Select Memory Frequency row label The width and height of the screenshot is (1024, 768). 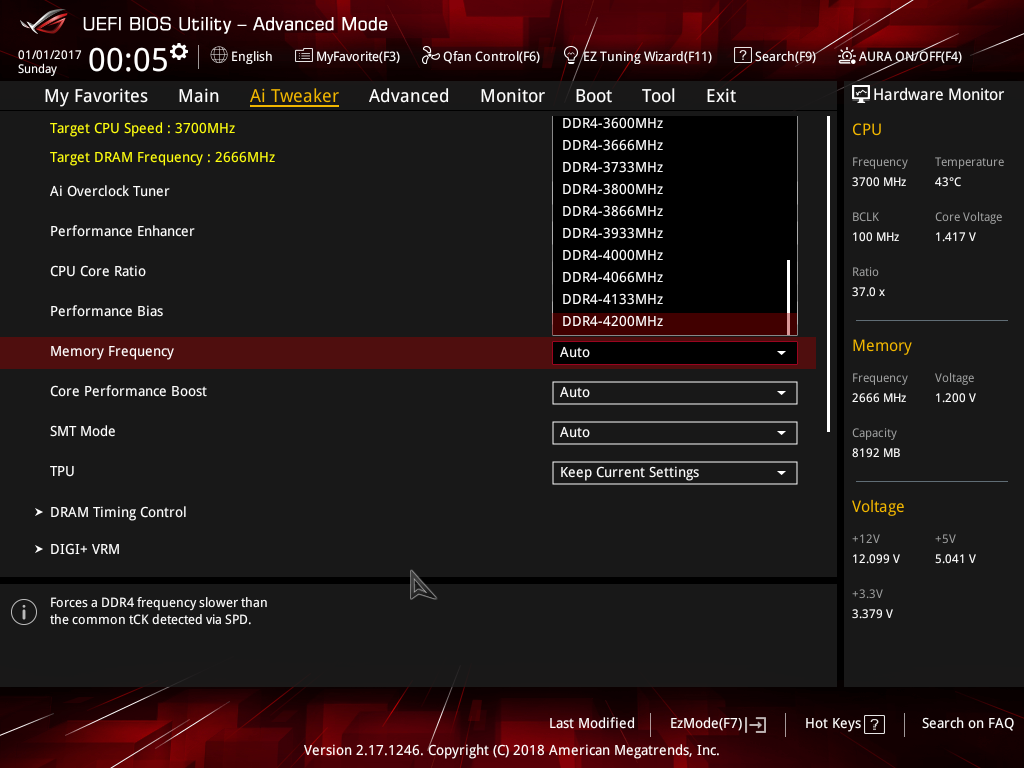112,351
